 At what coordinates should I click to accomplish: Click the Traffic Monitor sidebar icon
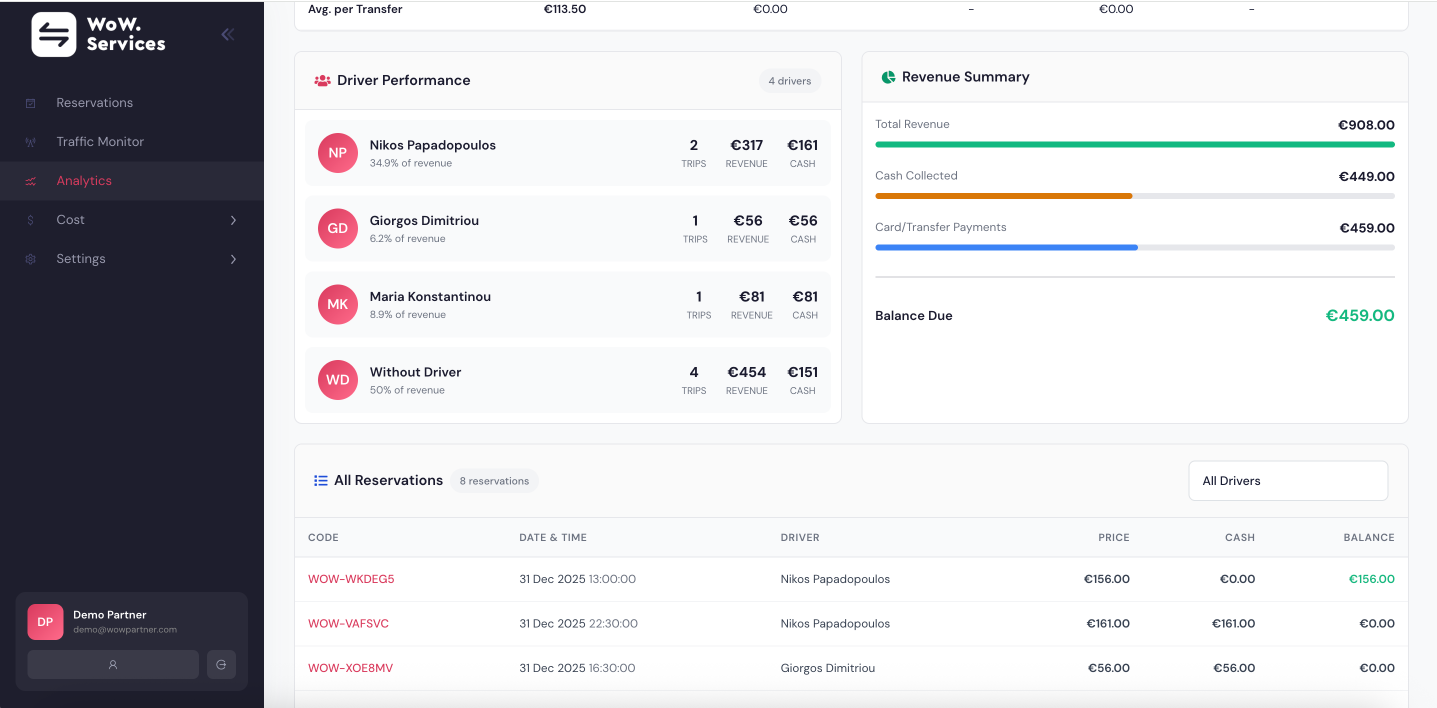tap(31, 142)
